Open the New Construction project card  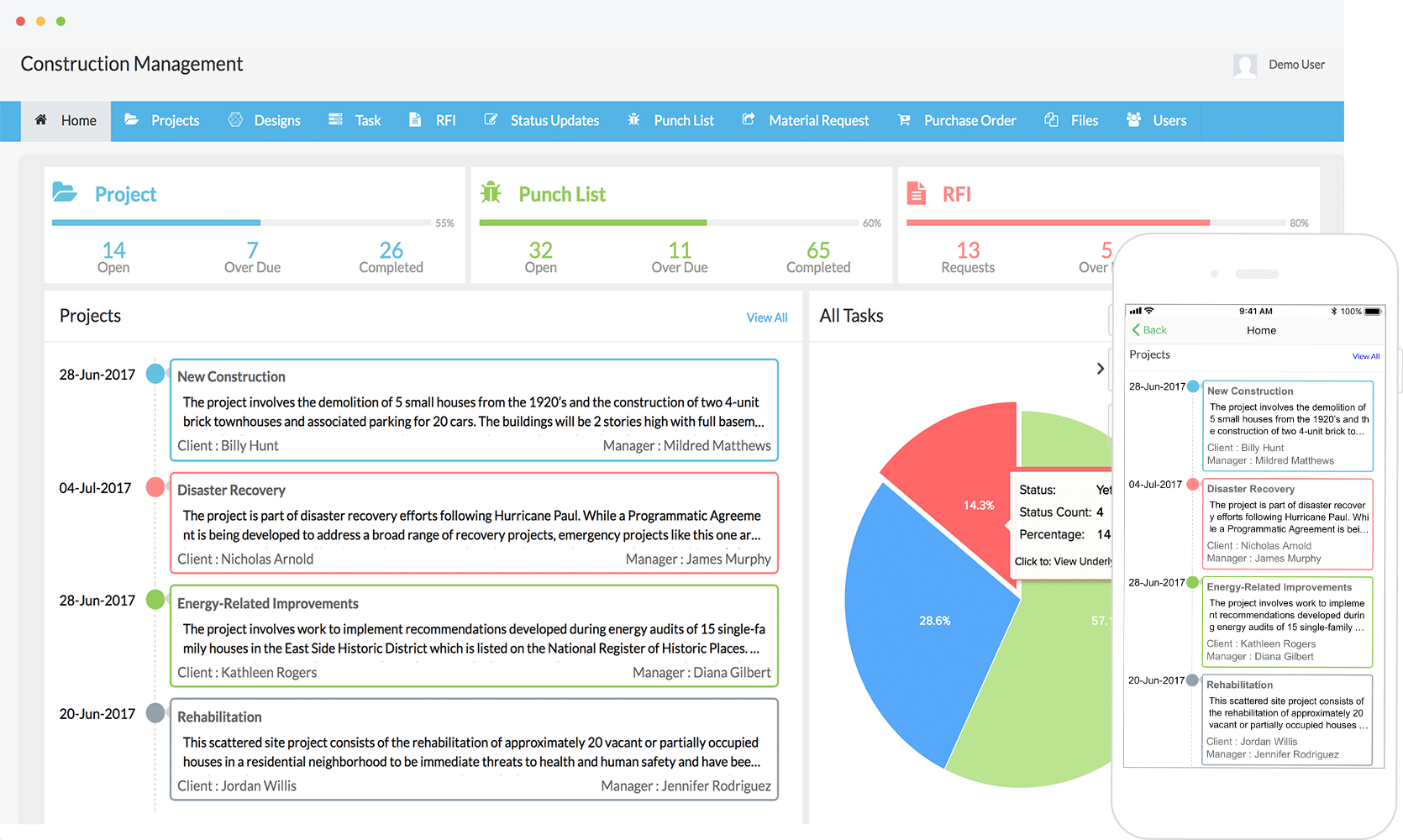click(475, 411)
